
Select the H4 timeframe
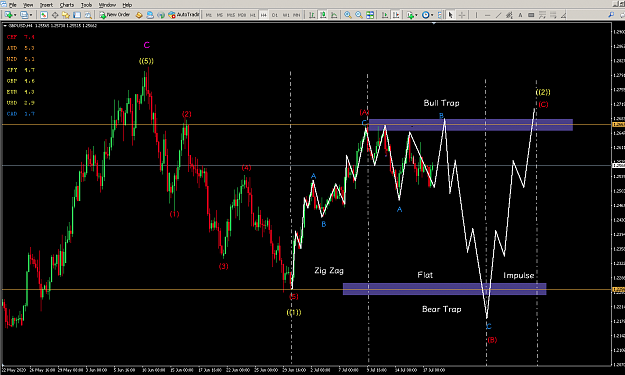click(x=263, y=15)
